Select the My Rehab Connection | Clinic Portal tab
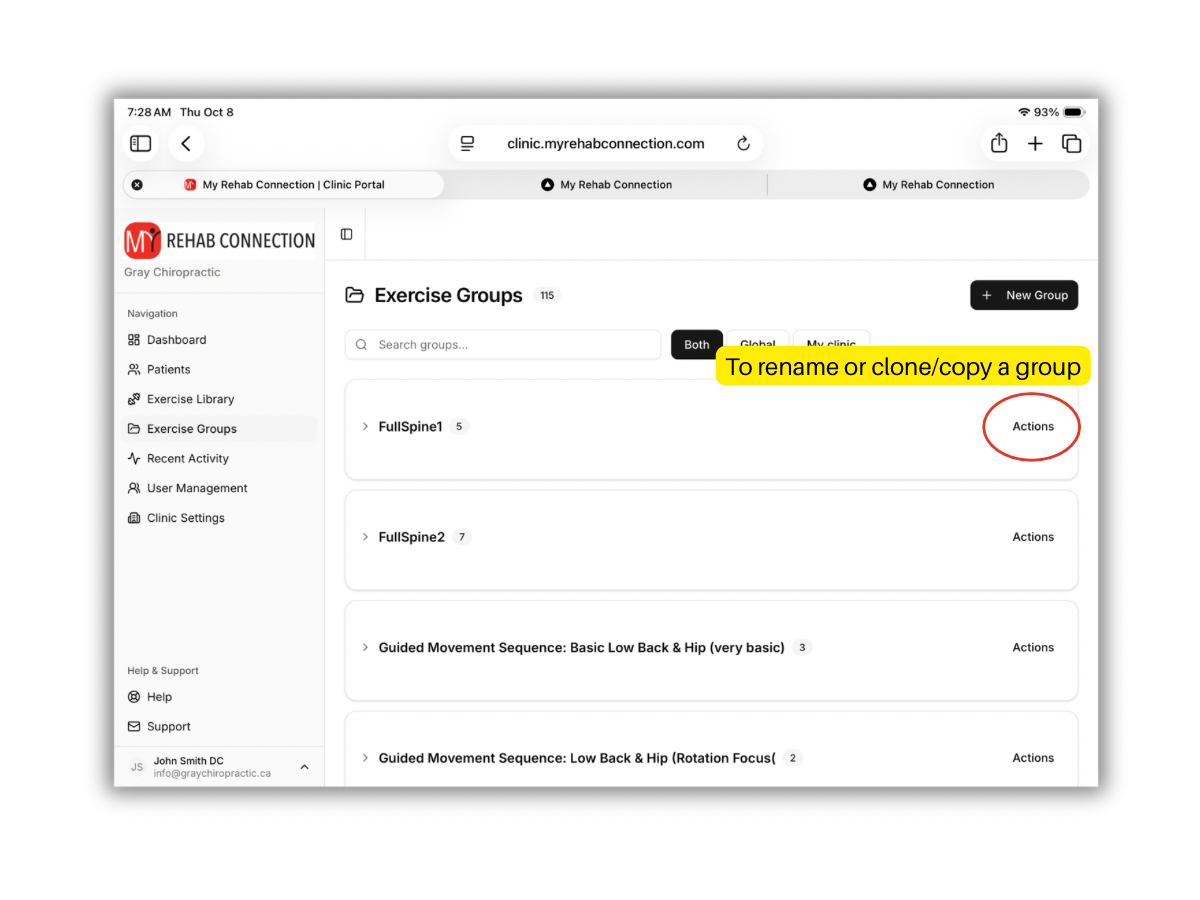Screen dimensions: 1200x900 click(284, 185)
